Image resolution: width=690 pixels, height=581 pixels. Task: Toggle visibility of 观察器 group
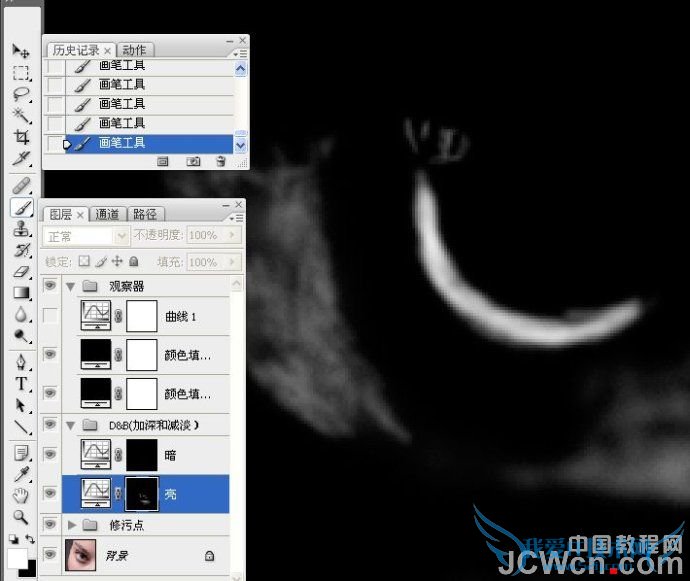click(x=50, y=286)
